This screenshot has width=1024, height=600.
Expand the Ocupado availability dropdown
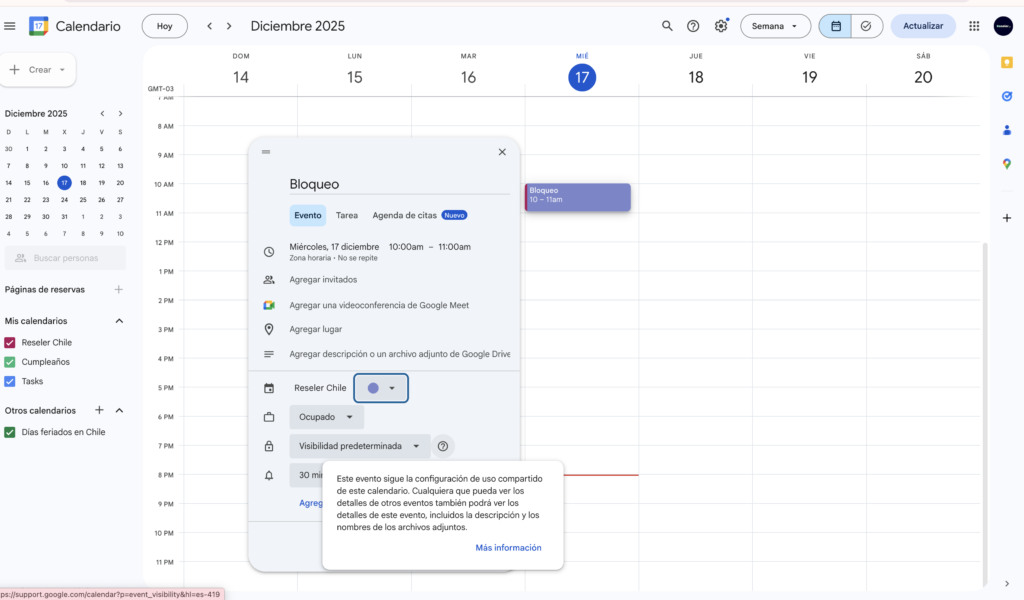[326, 417]
